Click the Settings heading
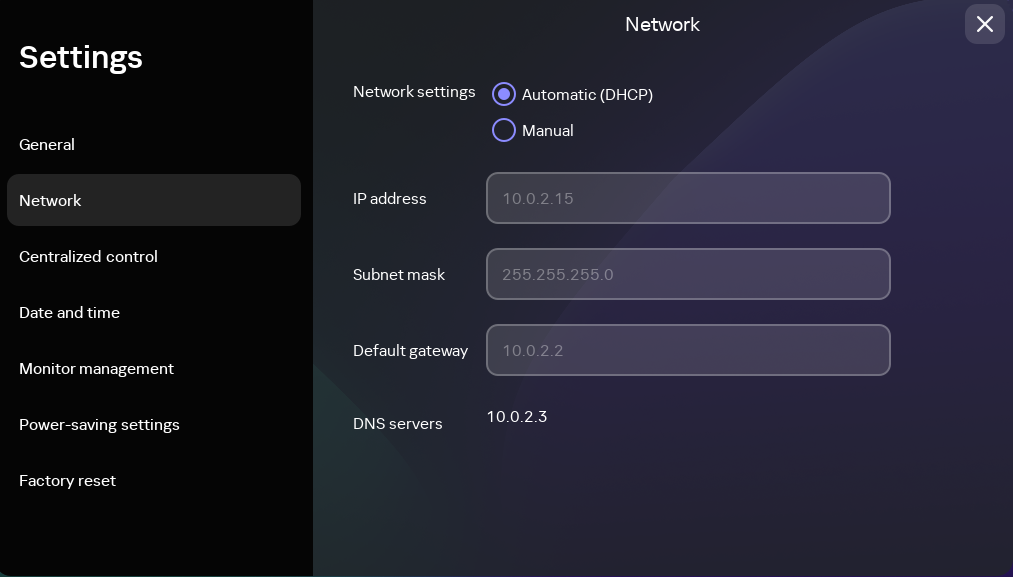Screen dimensions: 1013x577 pyautogui.click(x=81, y=57)
